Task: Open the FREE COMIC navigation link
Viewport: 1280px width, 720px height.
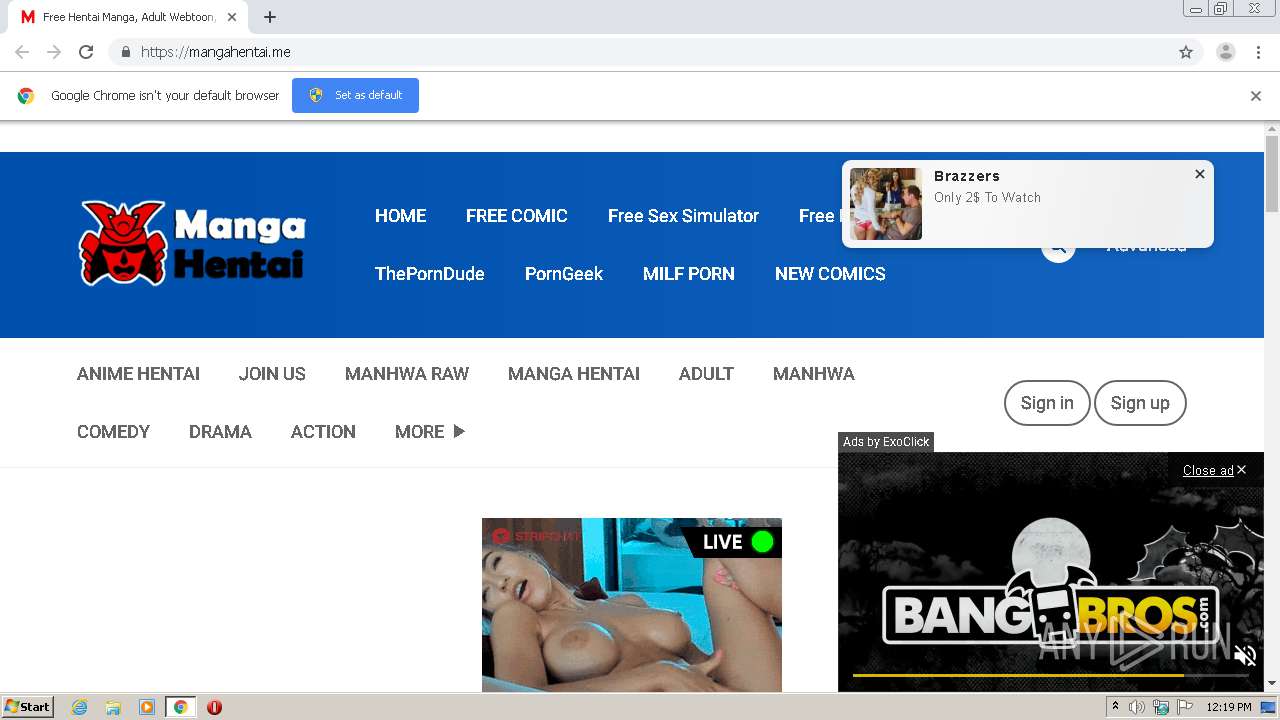Action: point(517,216)
